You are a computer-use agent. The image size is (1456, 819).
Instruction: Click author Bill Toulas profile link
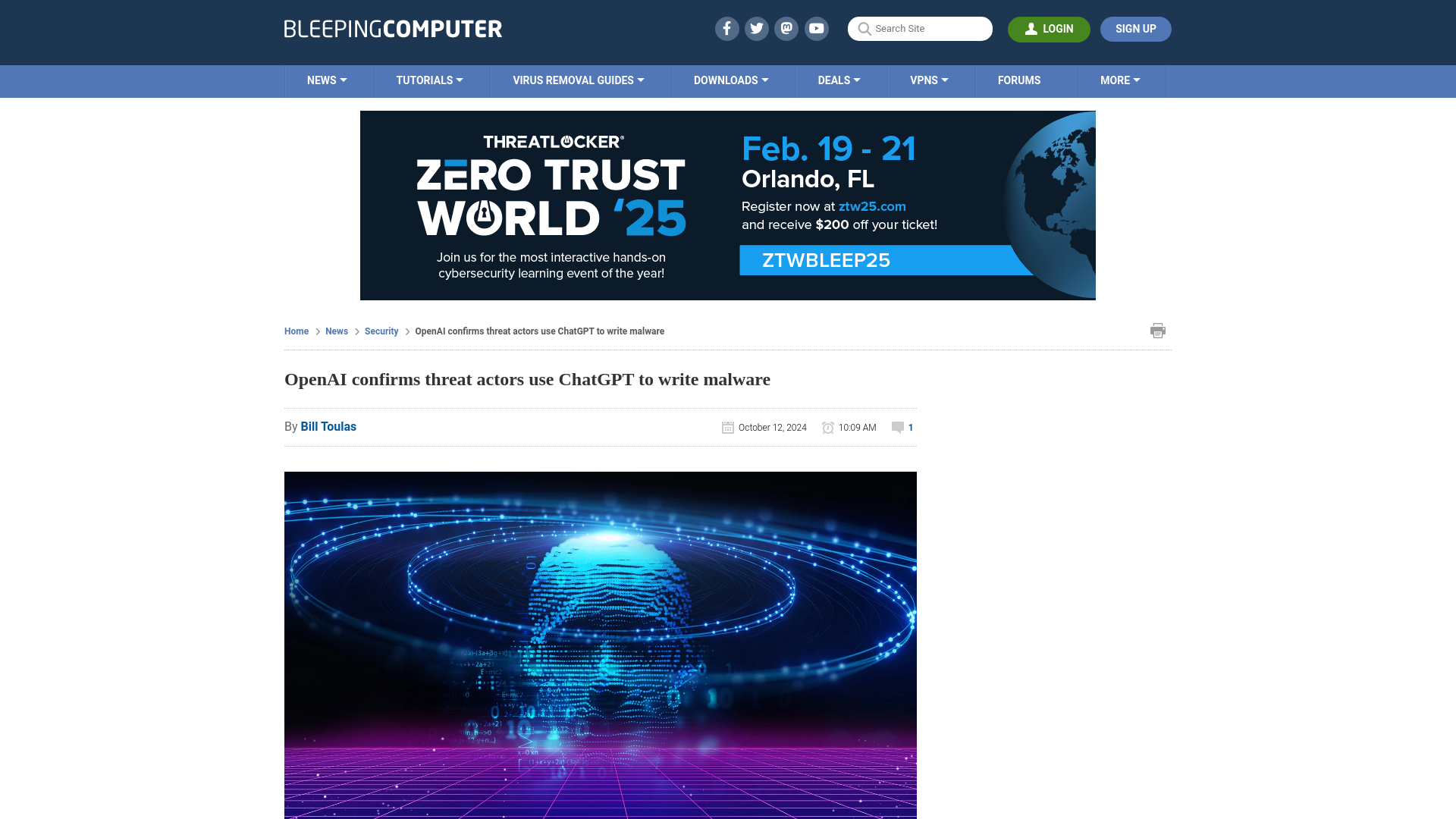328,426
